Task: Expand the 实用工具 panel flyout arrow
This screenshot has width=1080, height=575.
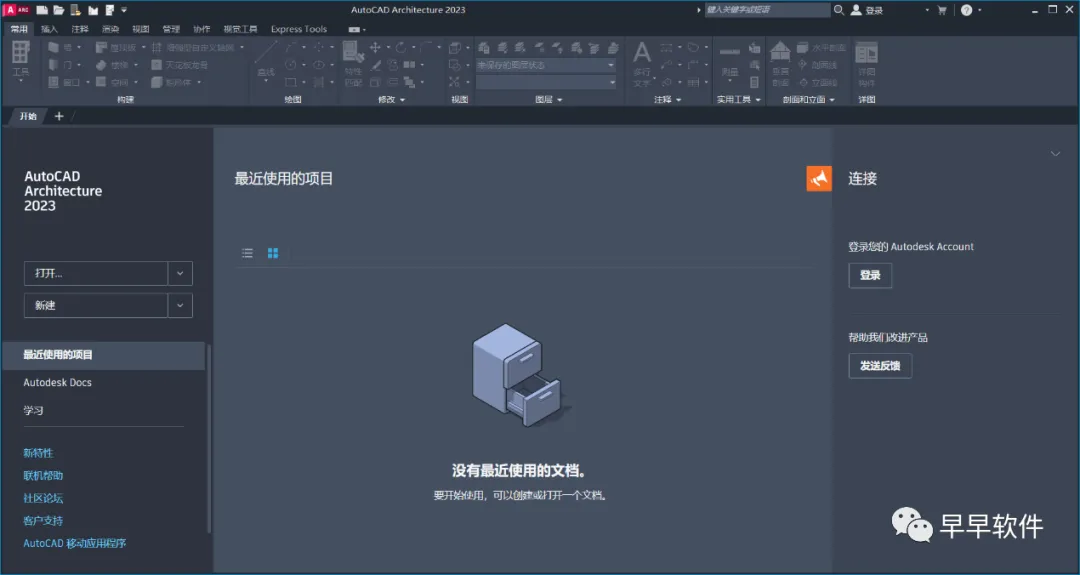Action: pos(758,100)
